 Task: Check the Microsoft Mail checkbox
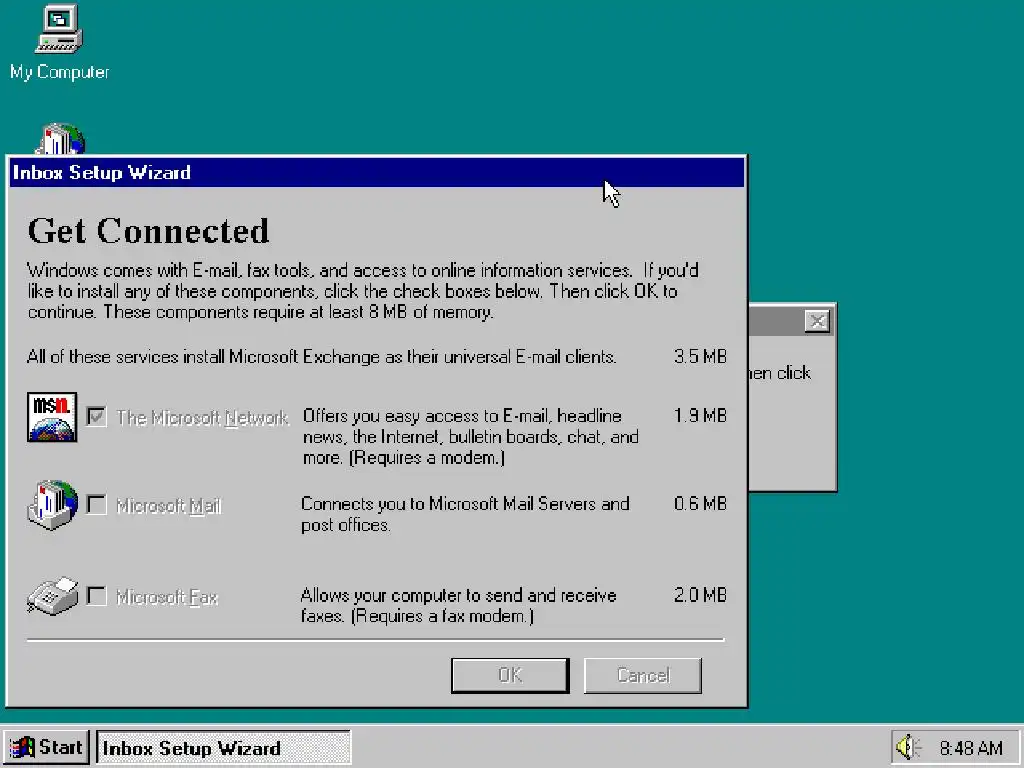click(97, 505)
